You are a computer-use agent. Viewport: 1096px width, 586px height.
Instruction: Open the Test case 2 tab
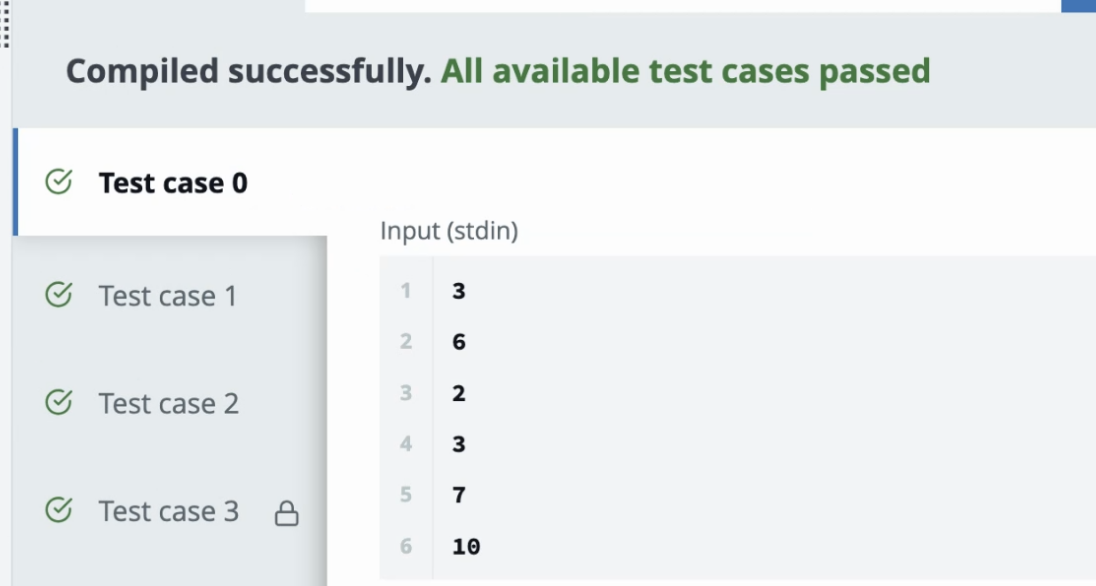click(x=168, y=403)
